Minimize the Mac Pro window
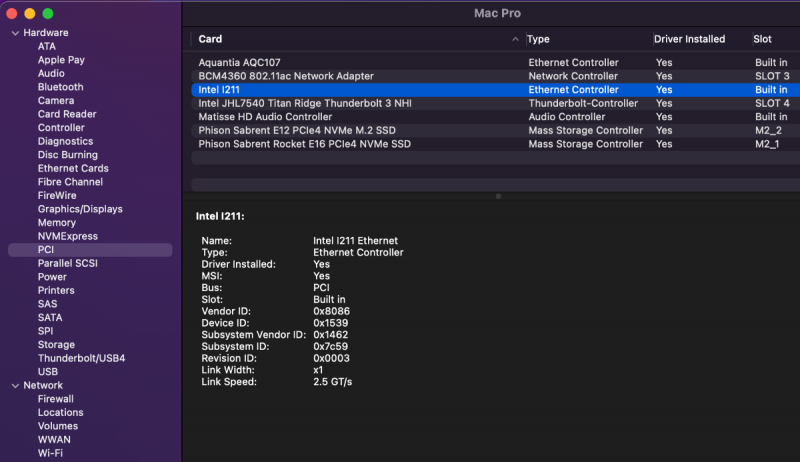Image resolution: width=800 pixels, height=462 pixels. pyautogui.click(x=30, y=14)
